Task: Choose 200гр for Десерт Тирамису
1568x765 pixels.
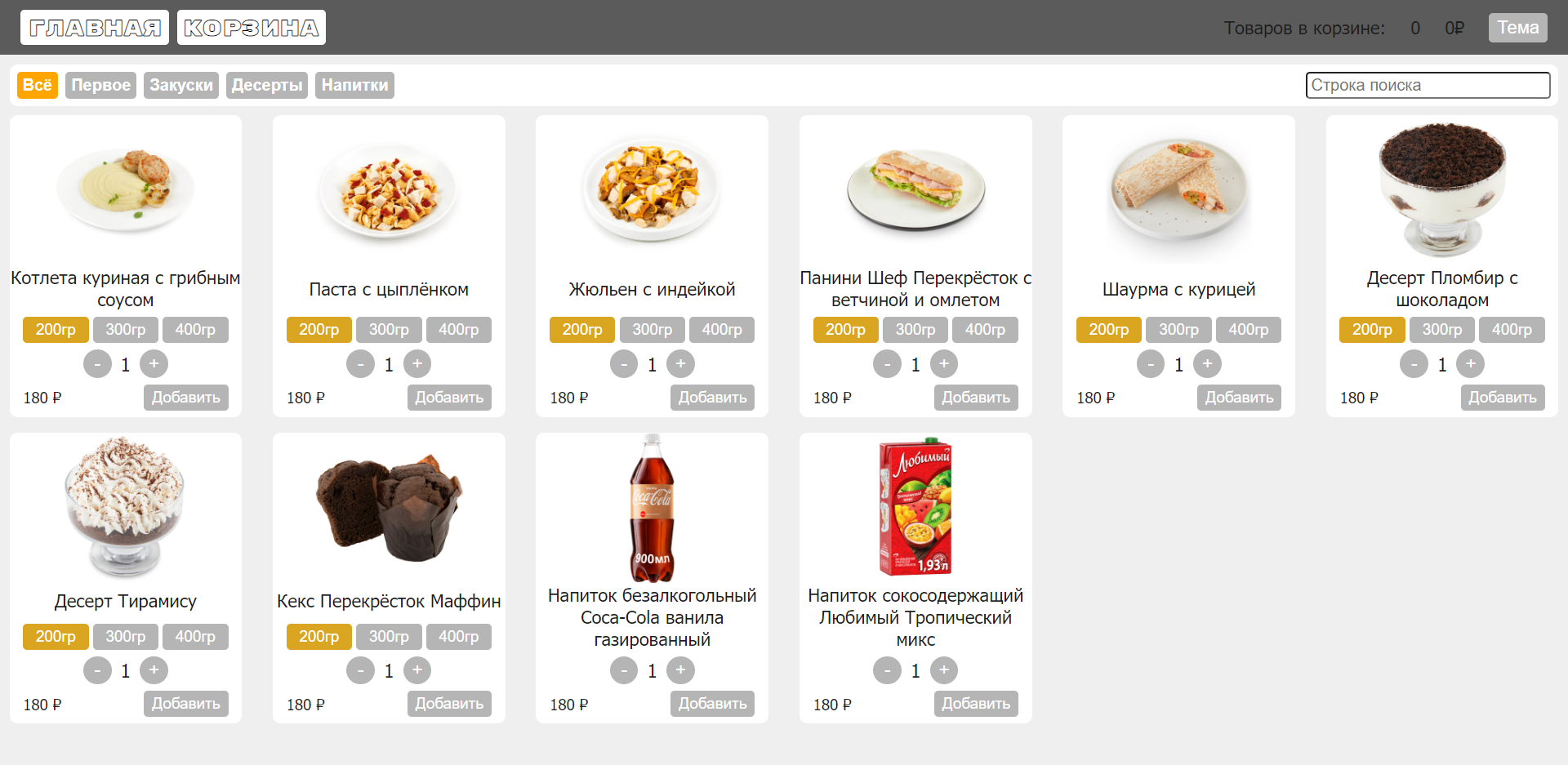Action: tap(55, 636)
